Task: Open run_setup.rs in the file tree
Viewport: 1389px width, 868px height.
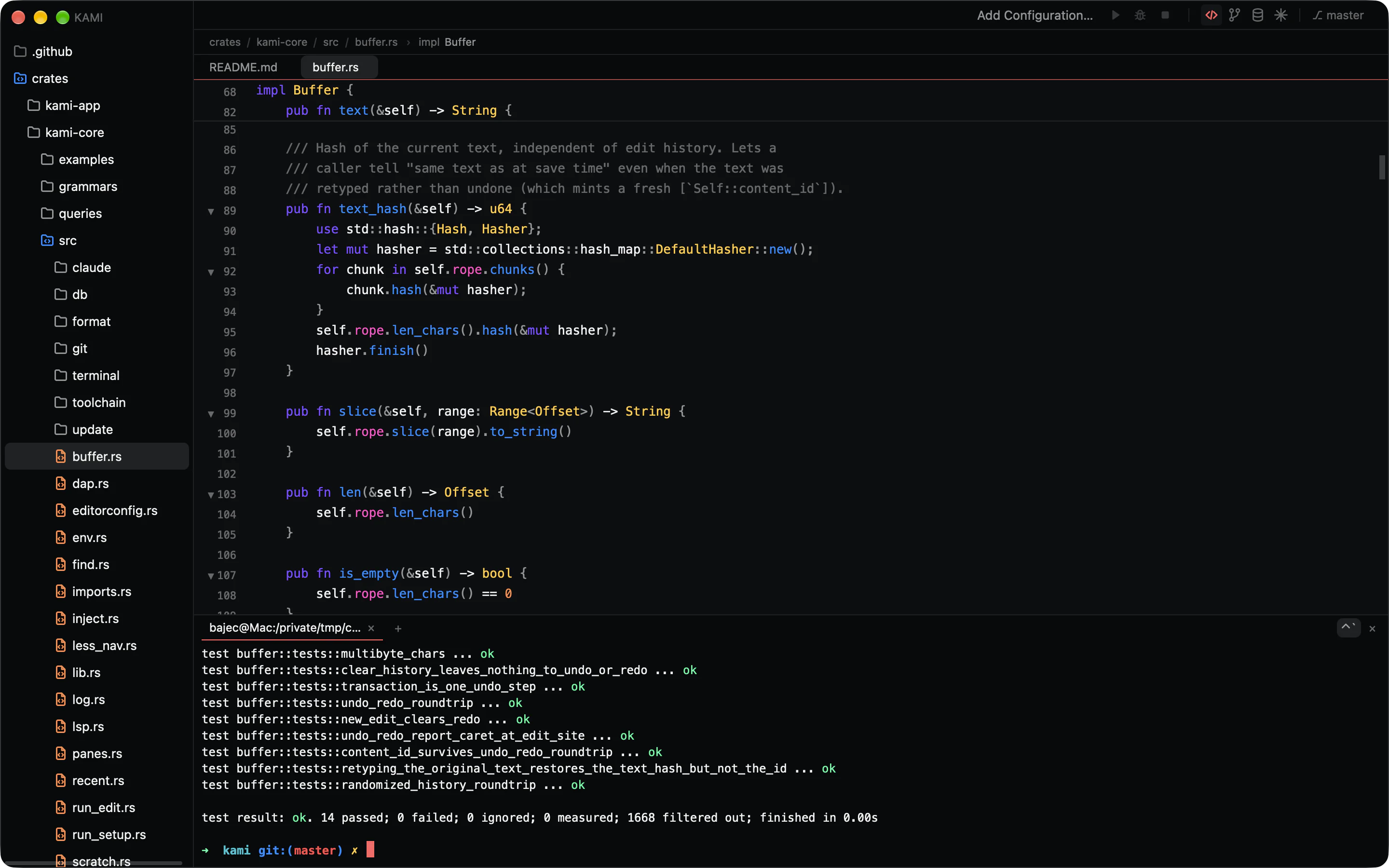Action: pos(96,834)
